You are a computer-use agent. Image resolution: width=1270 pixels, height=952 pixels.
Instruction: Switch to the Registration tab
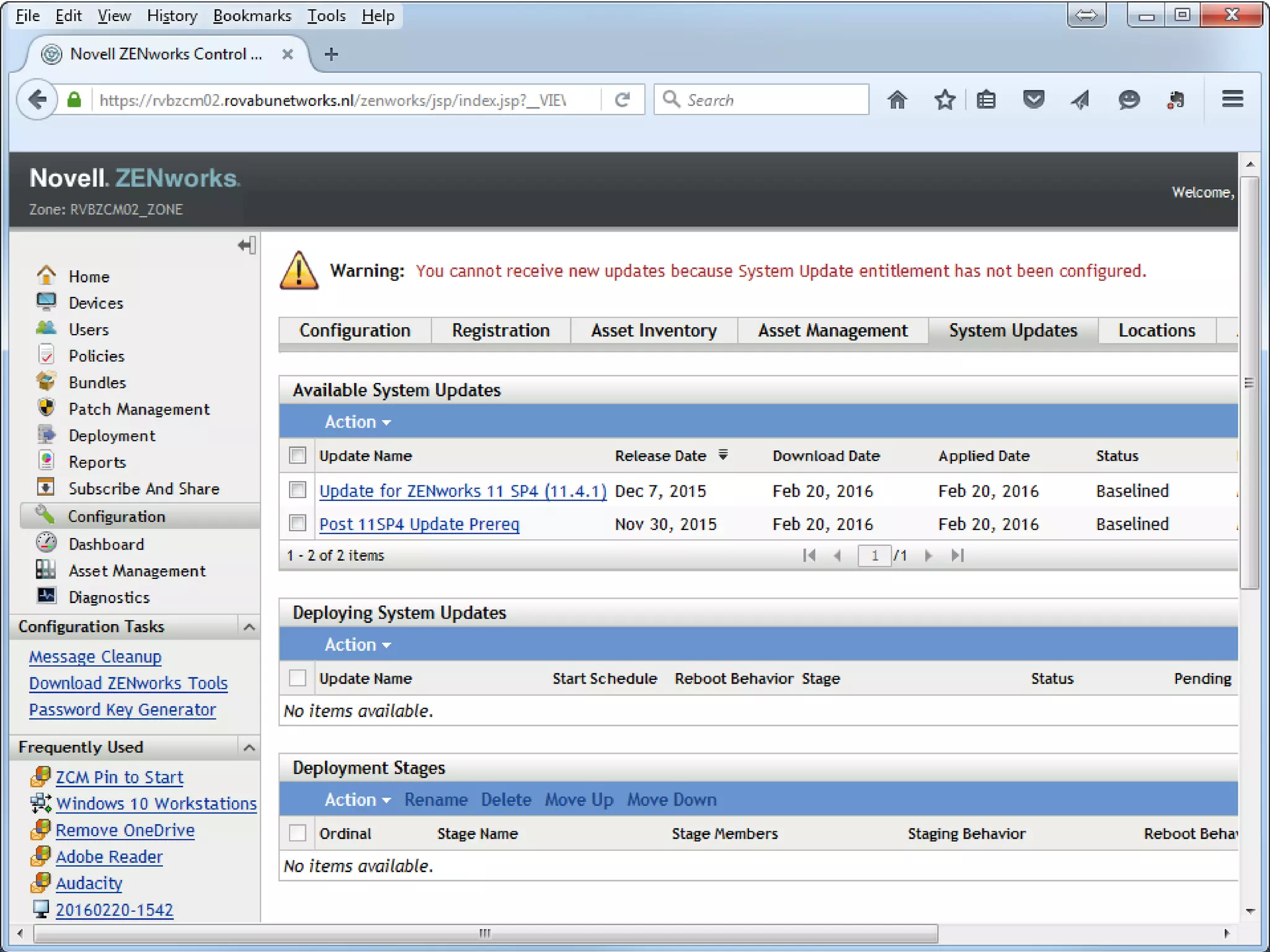coord(500,330)
